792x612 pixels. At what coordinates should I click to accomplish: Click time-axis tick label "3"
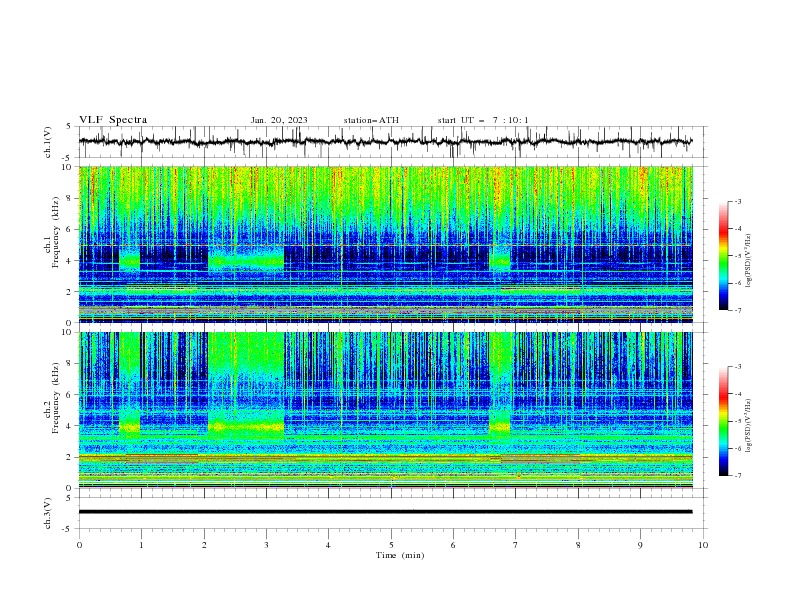point(266,545)
